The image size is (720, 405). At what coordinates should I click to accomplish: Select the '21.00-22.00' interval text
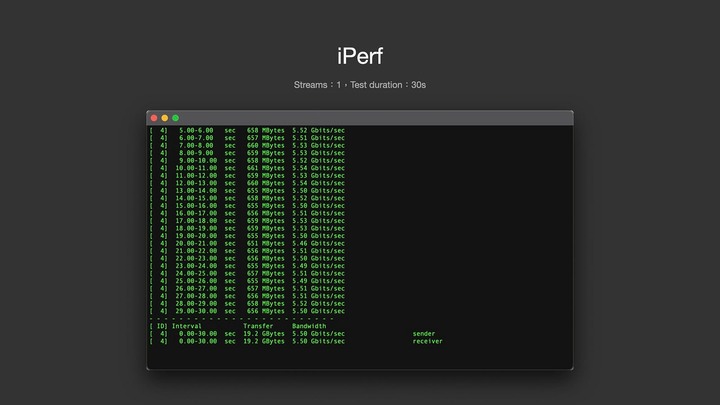[x=196, y=251]
